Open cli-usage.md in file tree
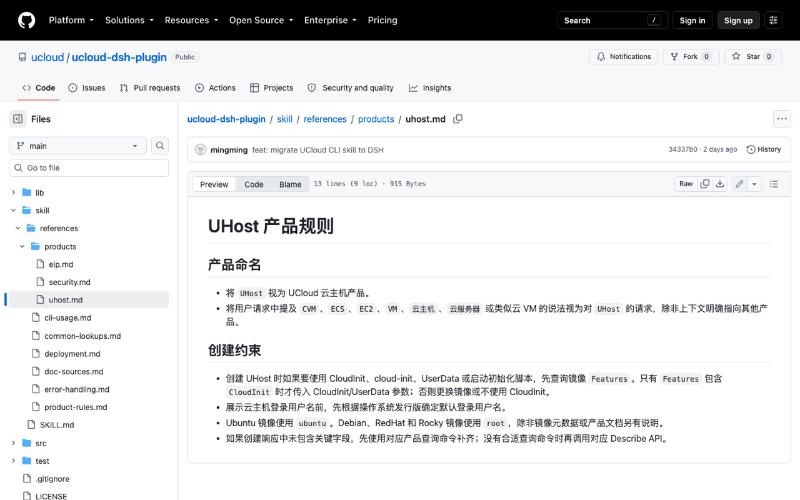Screen dimensions: 800x500 pyautogui.click(x=68, y=318)
